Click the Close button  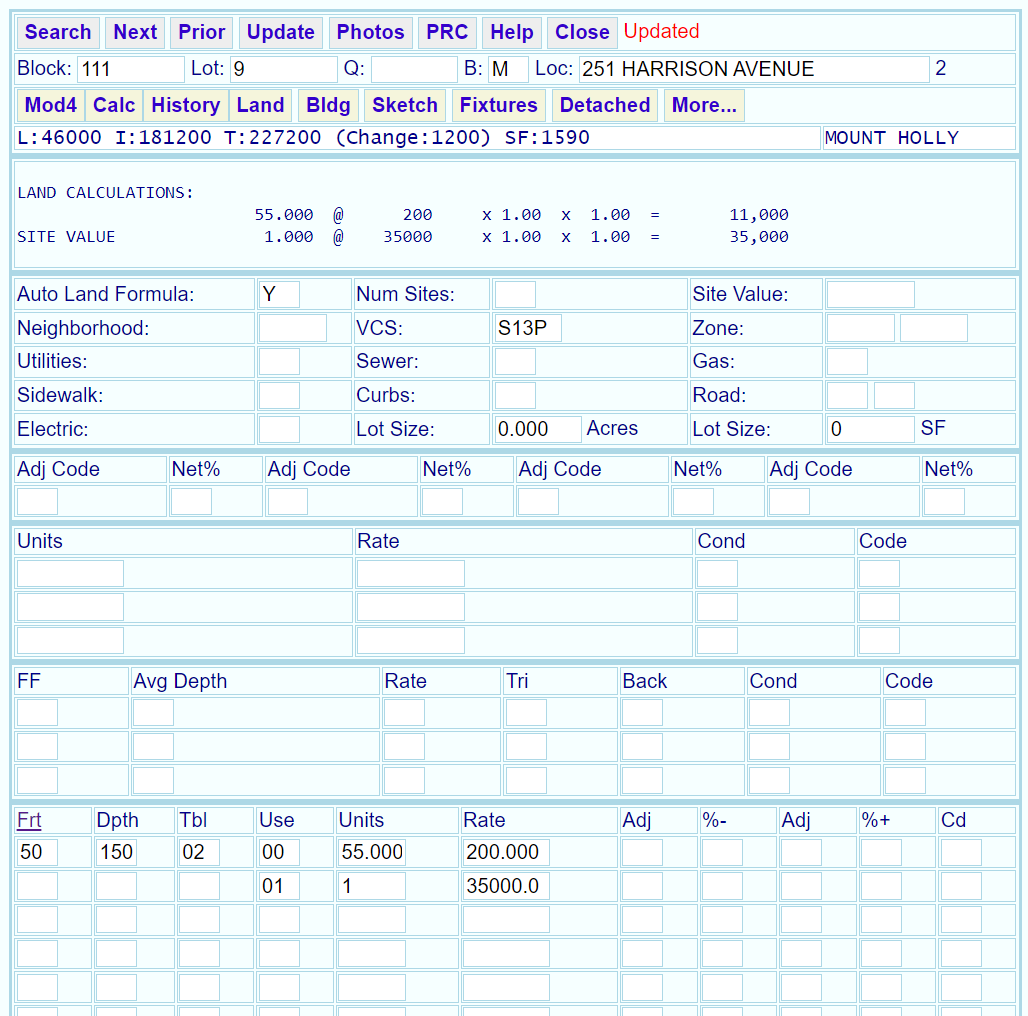point(582,32)
